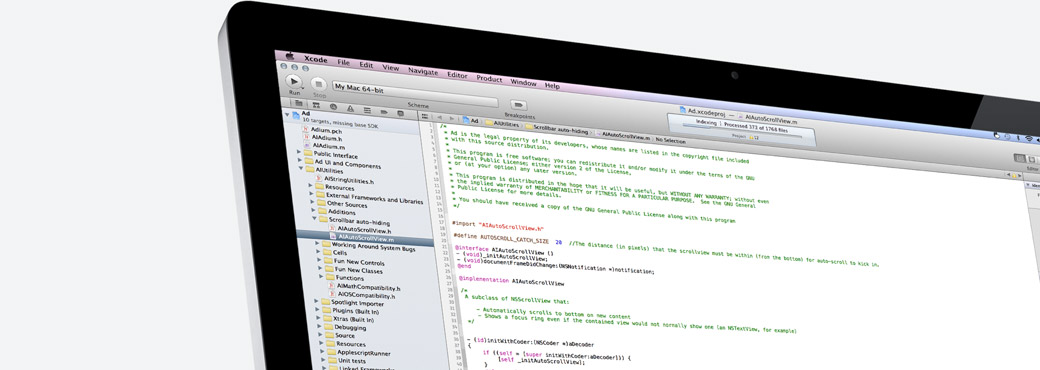Viewport: 1040px width, 370px height.
Task: Open the Navigate menu
Action: pyautogui.click(x=422, y=71)
